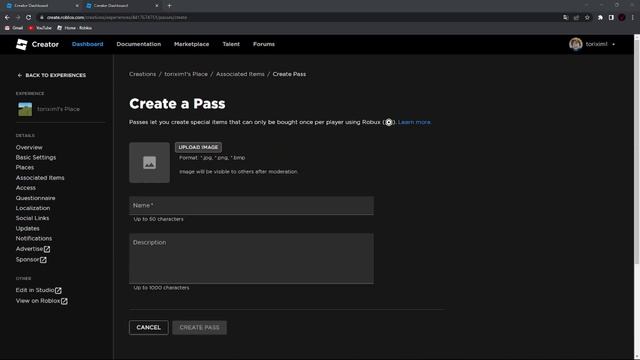Bookmark page with the star icon
The height and width of the screenshot is (360, 640).
pos(587,18)
